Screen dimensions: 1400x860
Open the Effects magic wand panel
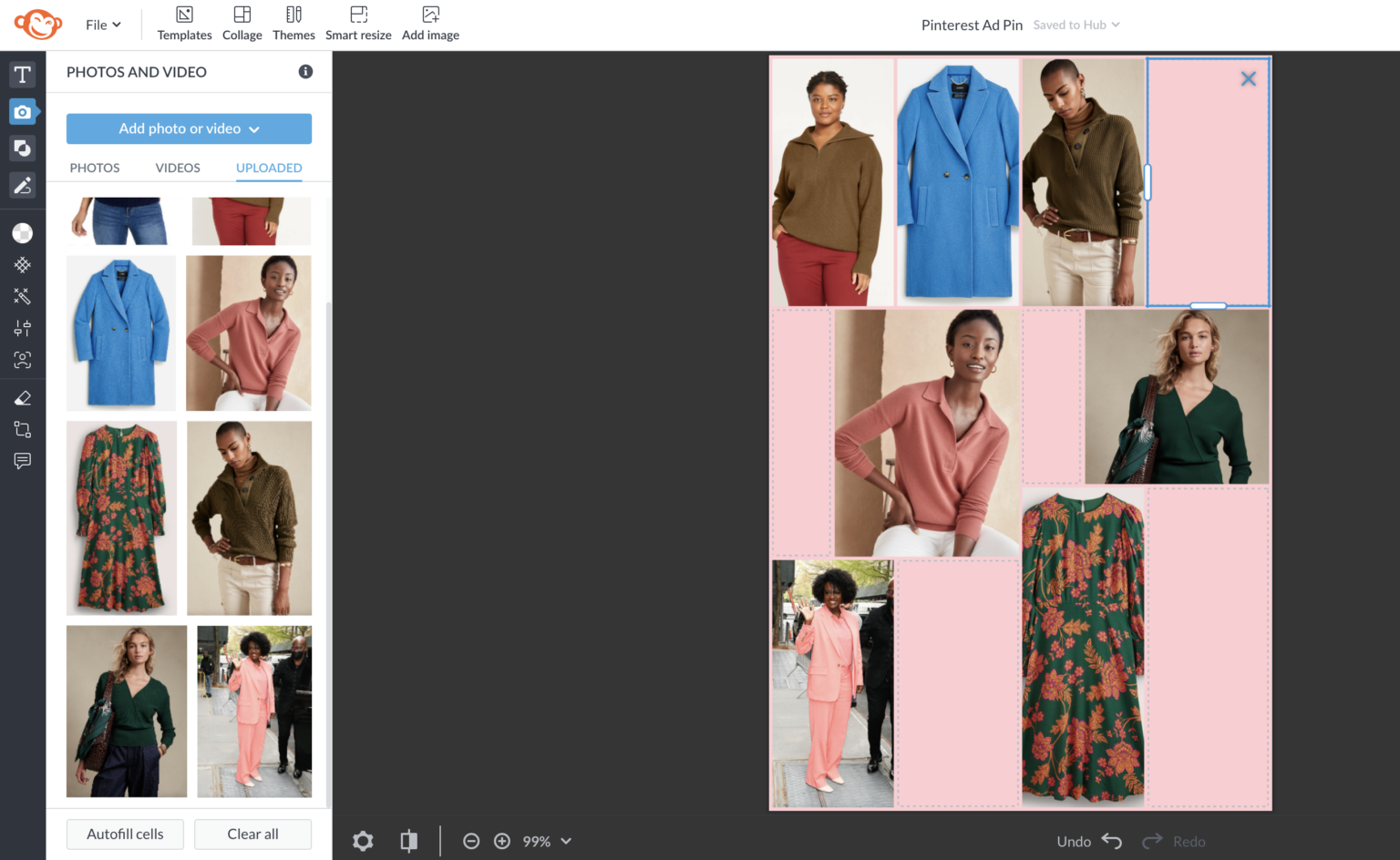(x=22, y=296)
